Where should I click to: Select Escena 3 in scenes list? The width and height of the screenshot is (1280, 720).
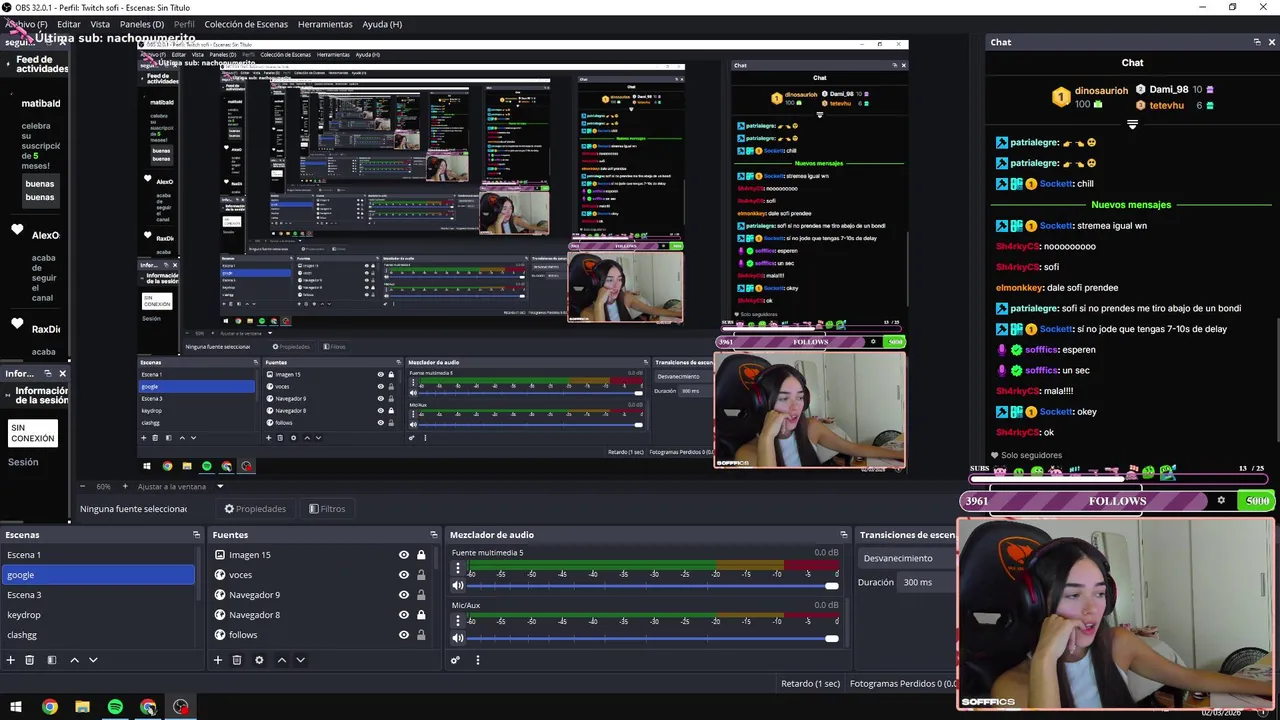pos(97,595)
